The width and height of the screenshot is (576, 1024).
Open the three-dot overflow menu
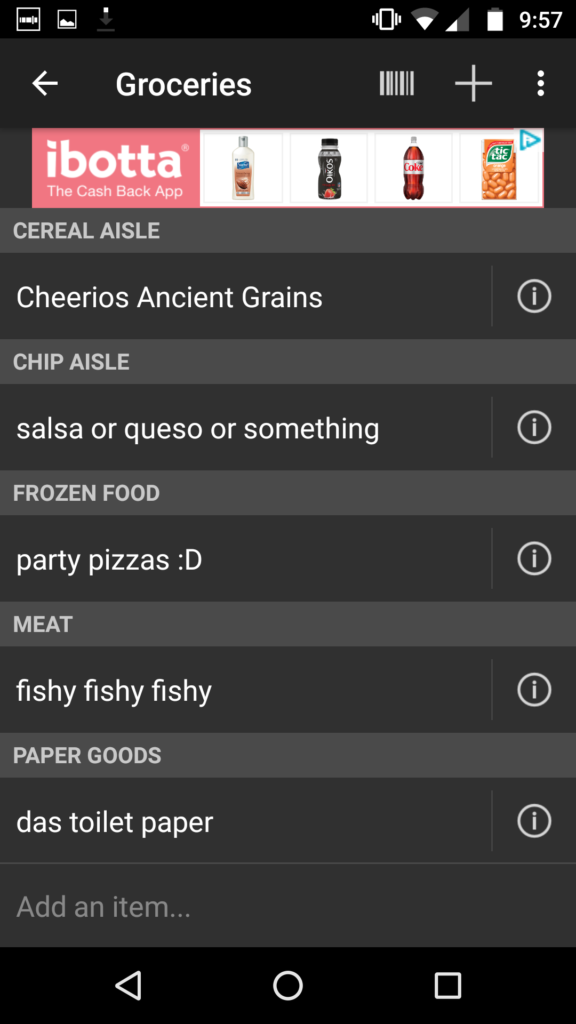point(540,84)
